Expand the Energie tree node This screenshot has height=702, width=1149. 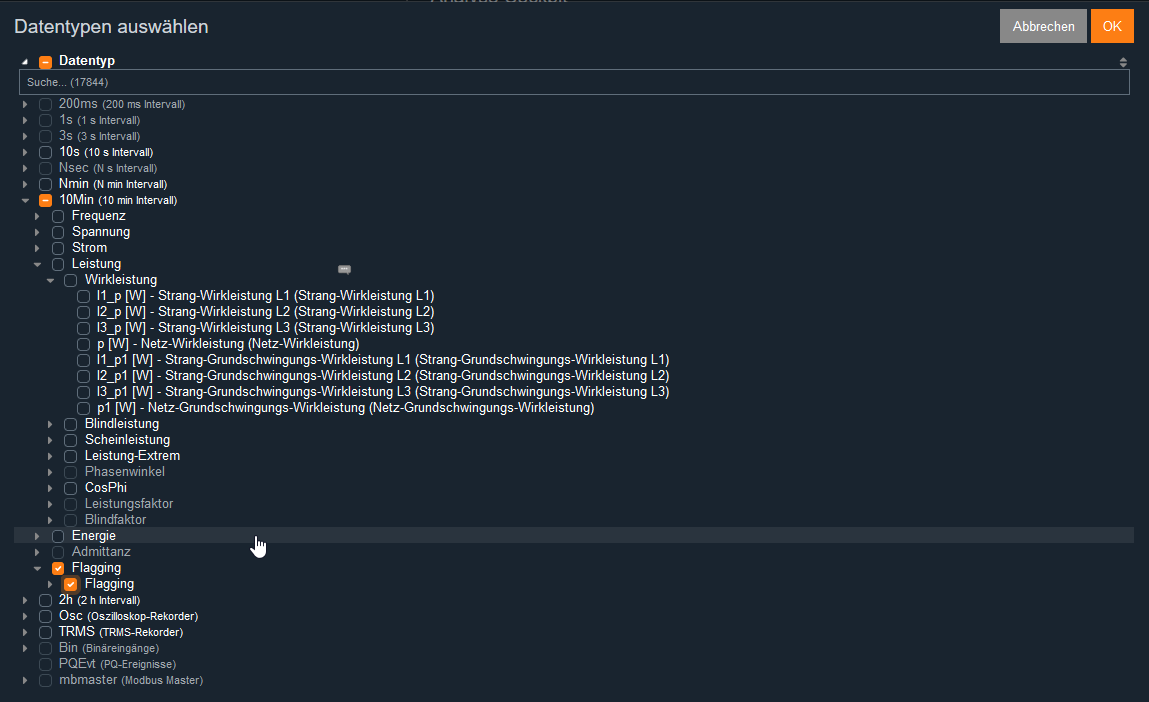coord(38,536)
